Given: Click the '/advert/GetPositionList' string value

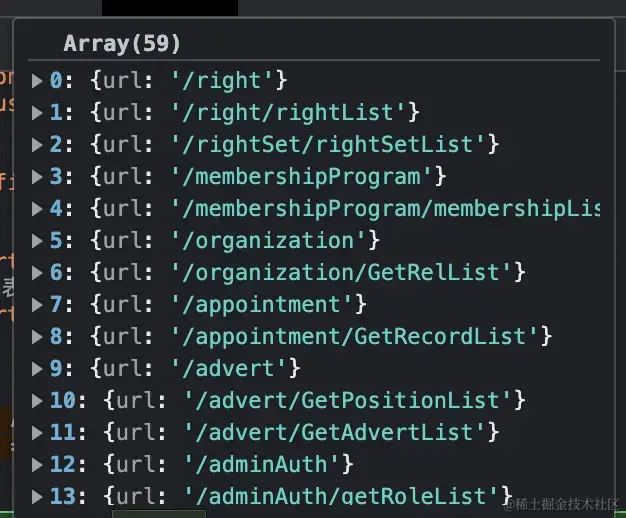Looking at the screenshot, I should click(348, 401).
